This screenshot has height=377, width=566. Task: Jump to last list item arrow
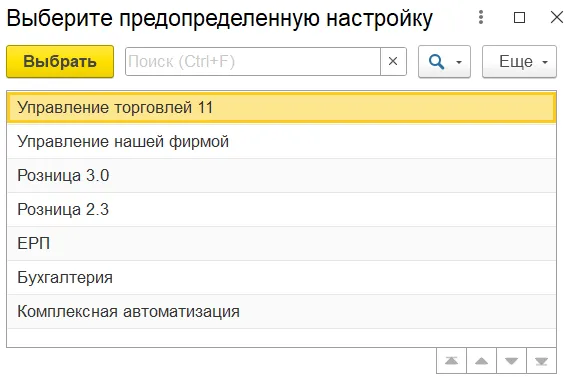(x=541, y=361)
